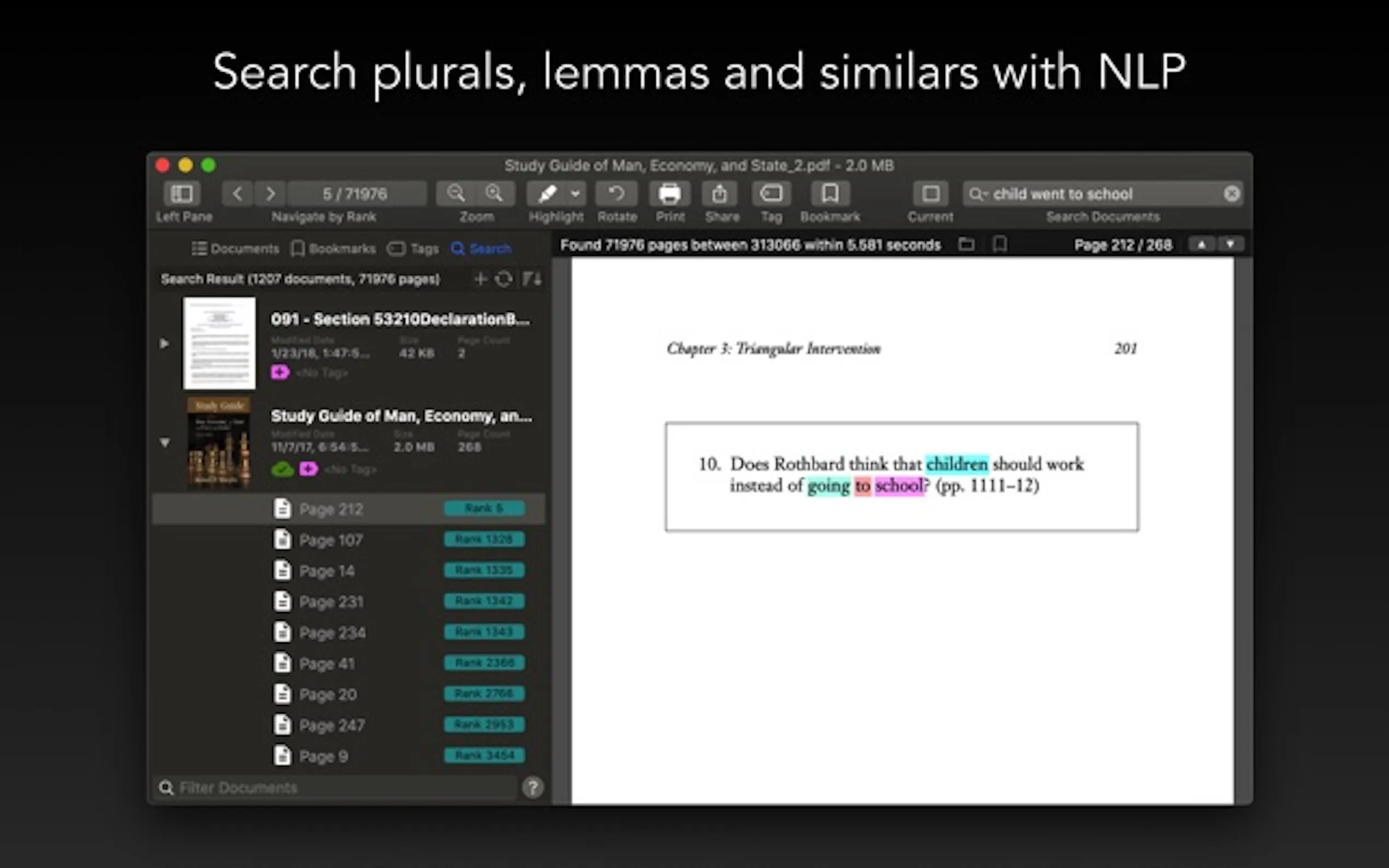Bookmark the page via toolbar Bookmark icon
1389x868 pixels.
(x=830, y=194)
